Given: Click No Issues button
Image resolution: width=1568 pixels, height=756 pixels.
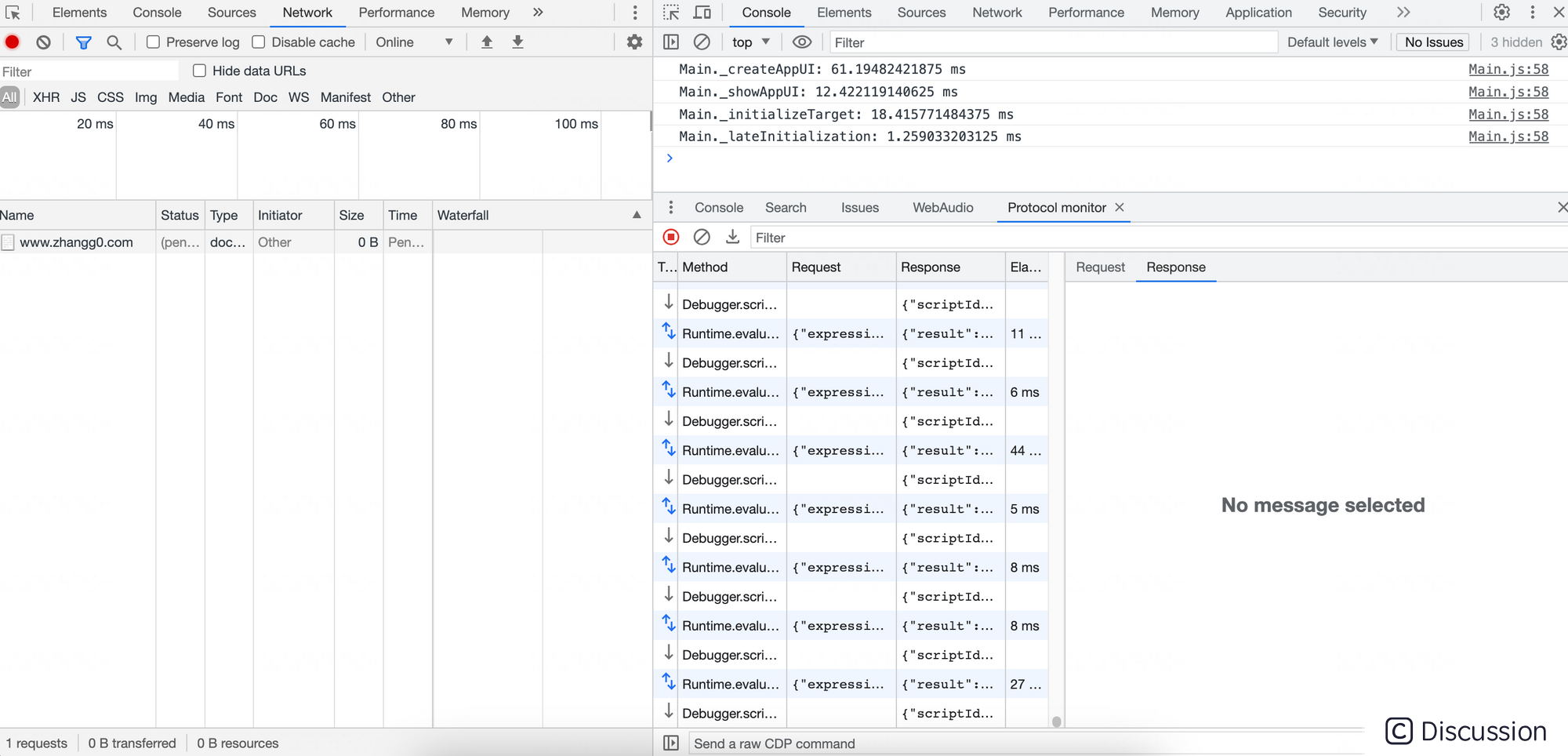Looking at the screenshot, I should pos(1434,42).
